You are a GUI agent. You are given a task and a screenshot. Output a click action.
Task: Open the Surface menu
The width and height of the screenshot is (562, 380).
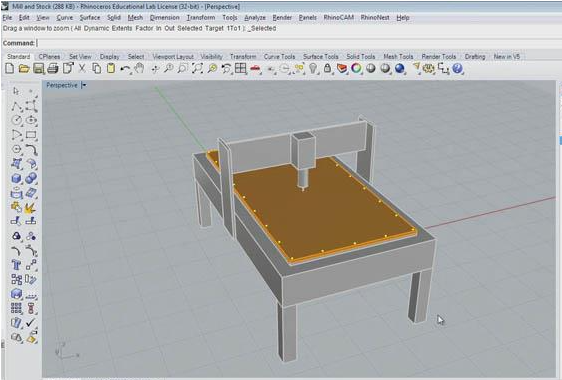pos(90,18)
